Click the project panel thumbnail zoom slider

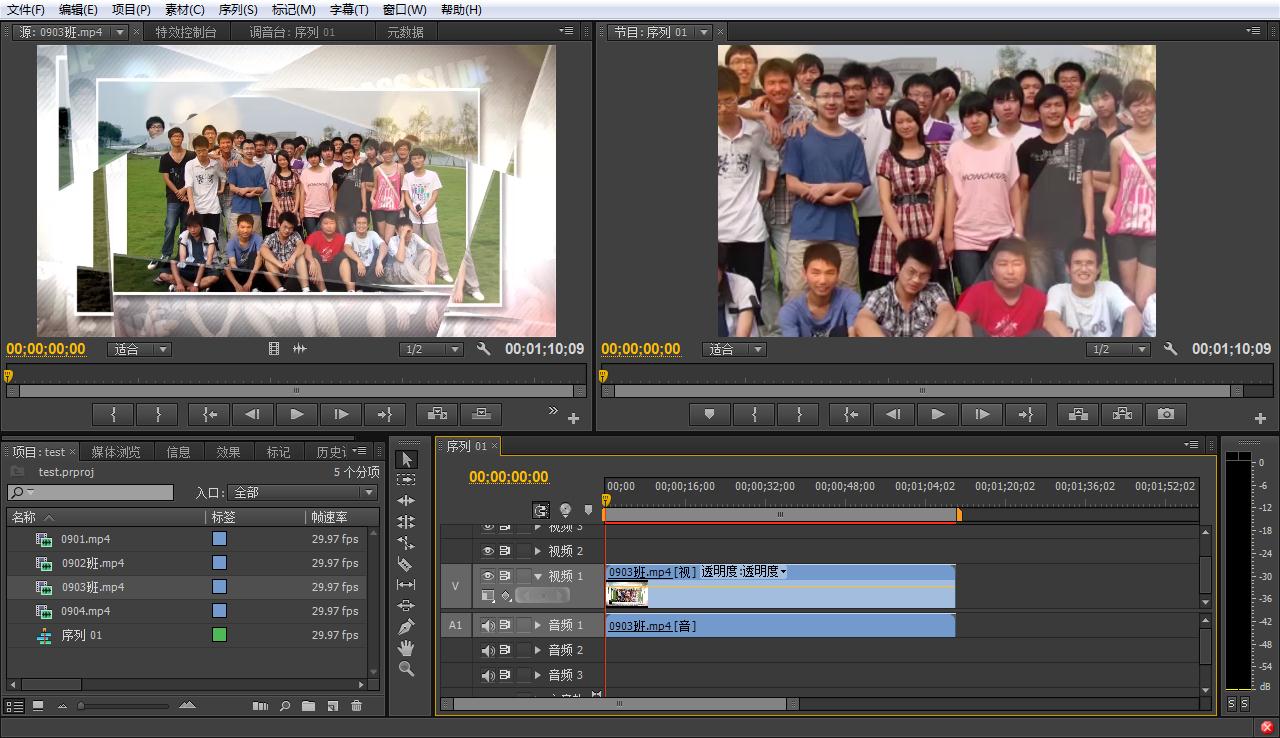click(82, 706)
